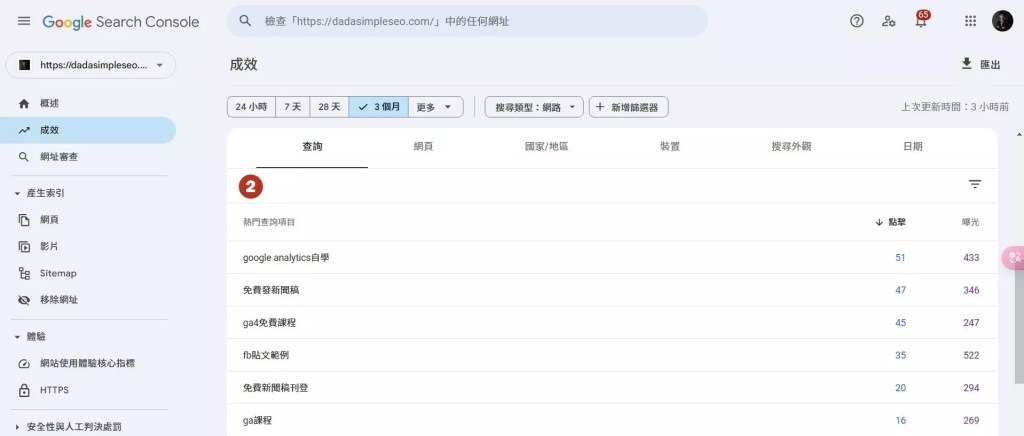The width and height of the screenshot is (1024, 436).
Task: Click the 概述 home icon
Action: point(24,103)
